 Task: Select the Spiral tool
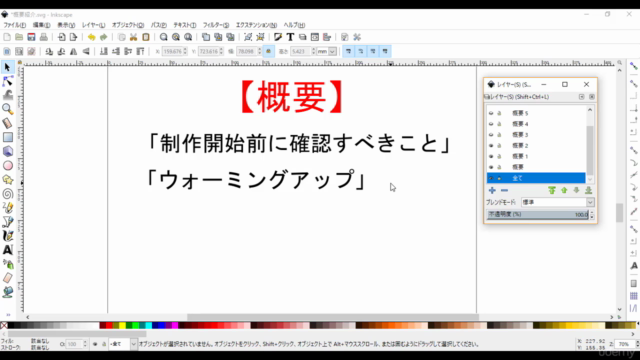(x=7, y=194)
